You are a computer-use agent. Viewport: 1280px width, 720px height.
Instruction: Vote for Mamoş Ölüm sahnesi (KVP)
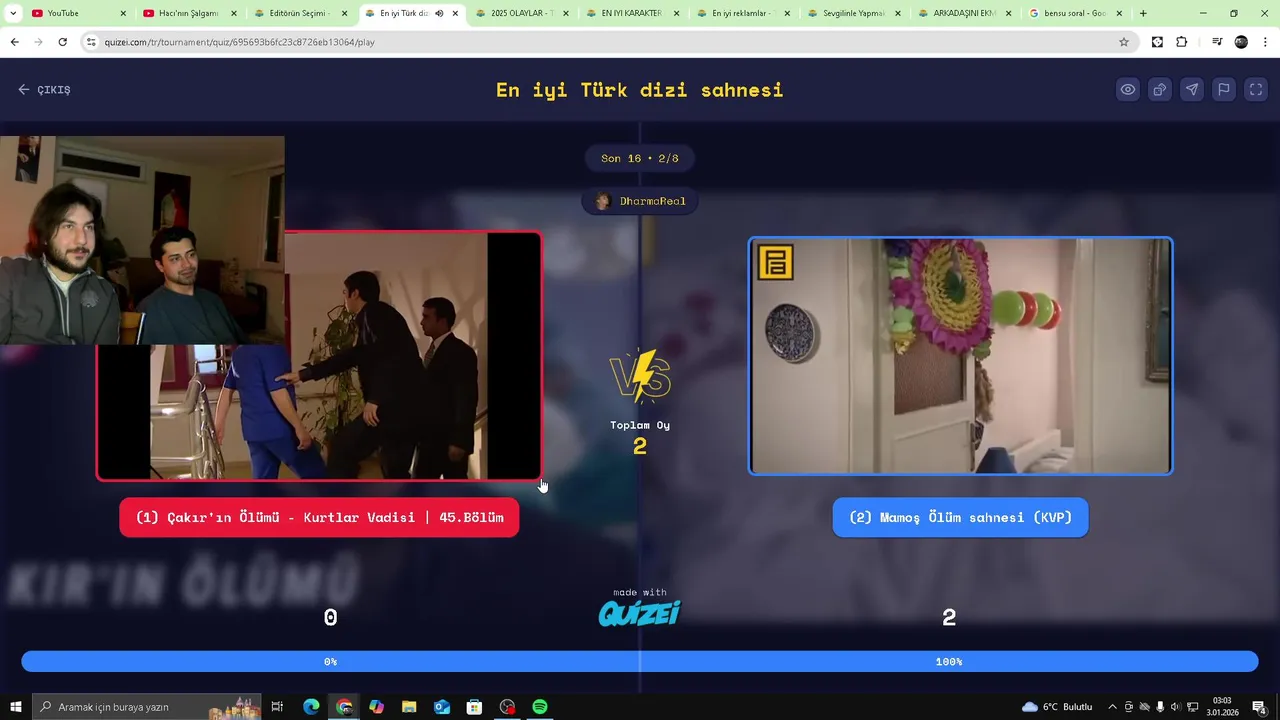pos(960,517)
